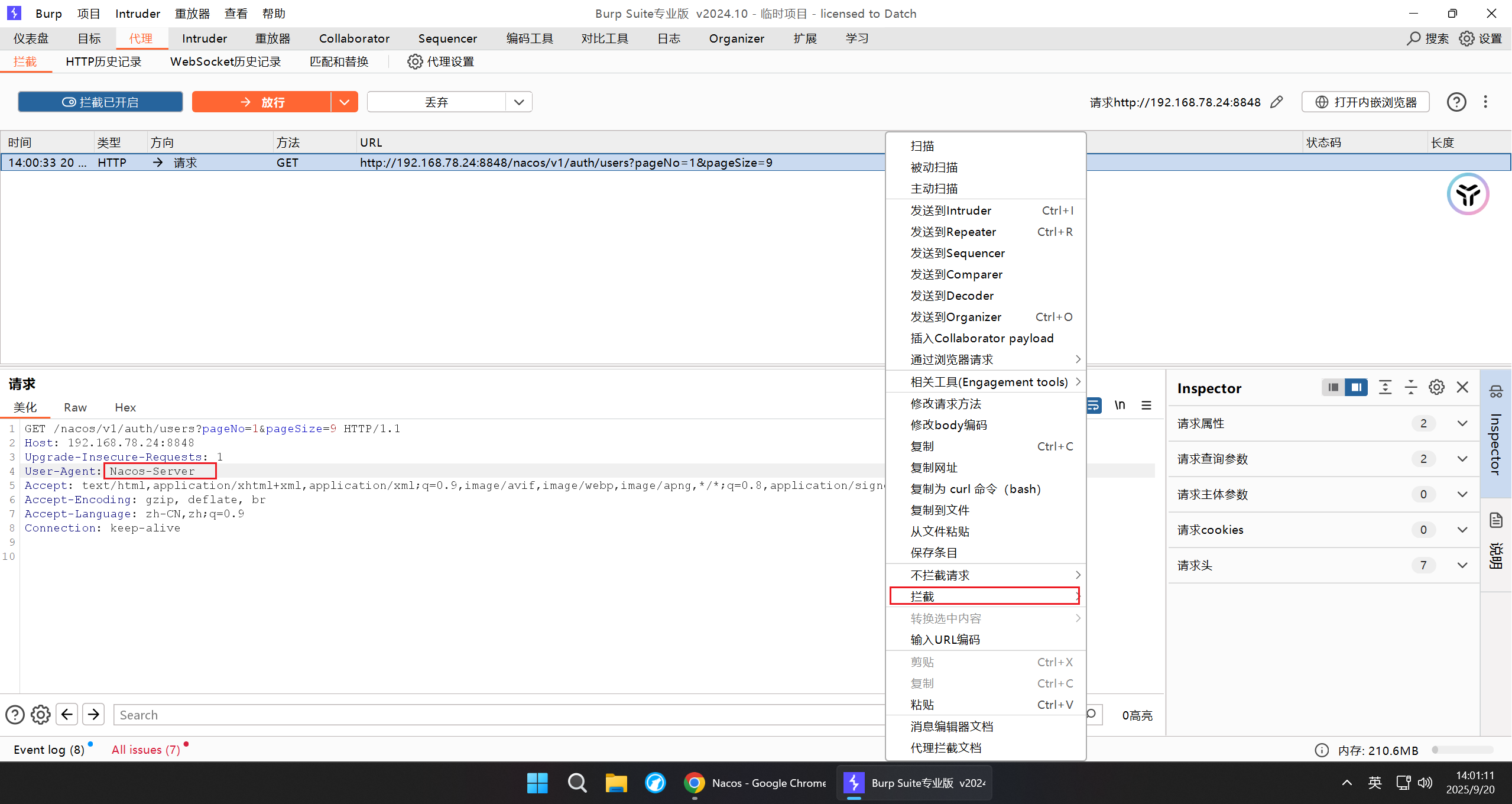Choose 复制为 curl 命令 (bash)

point(986,489)
